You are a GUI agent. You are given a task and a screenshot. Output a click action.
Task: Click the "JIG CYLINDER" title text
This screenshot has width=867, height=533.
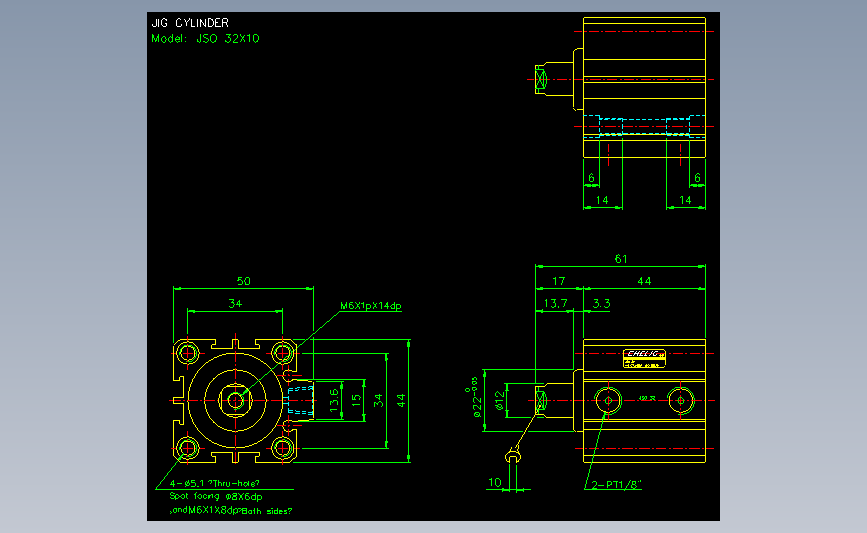tap(190, 23)
